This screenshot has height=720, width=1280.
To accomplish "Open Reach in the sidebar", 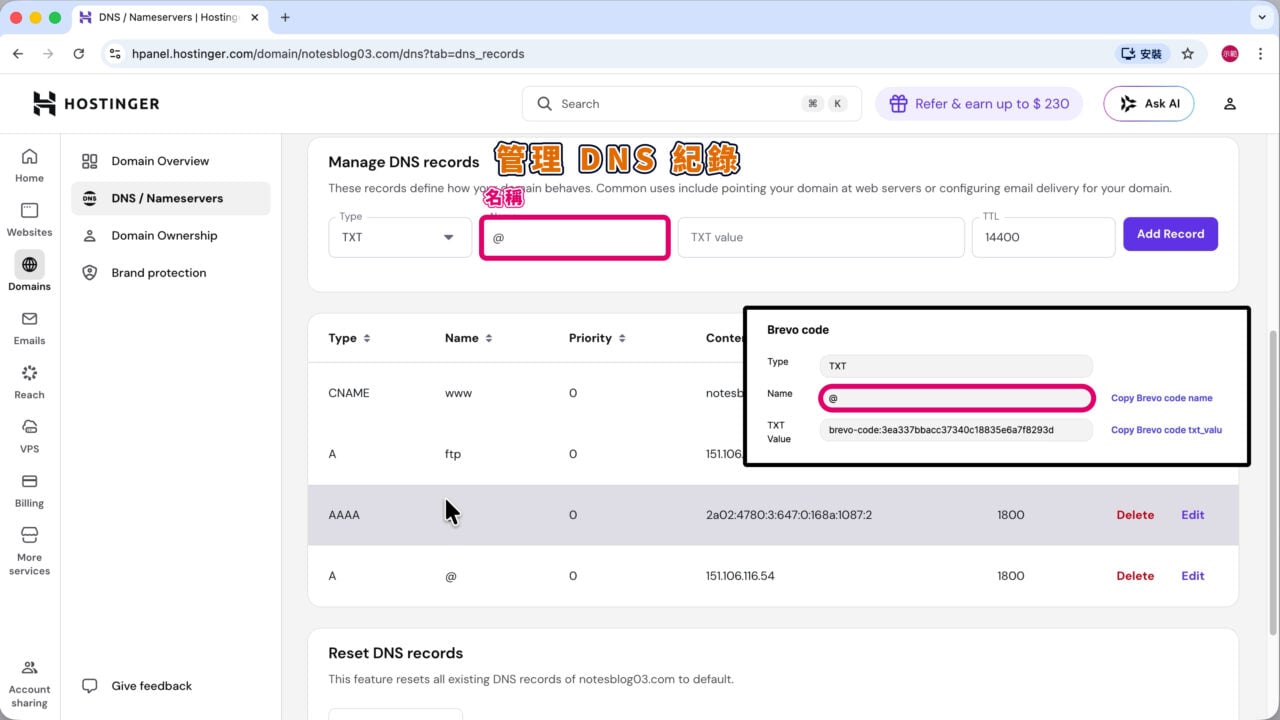I will coord(29,382).
